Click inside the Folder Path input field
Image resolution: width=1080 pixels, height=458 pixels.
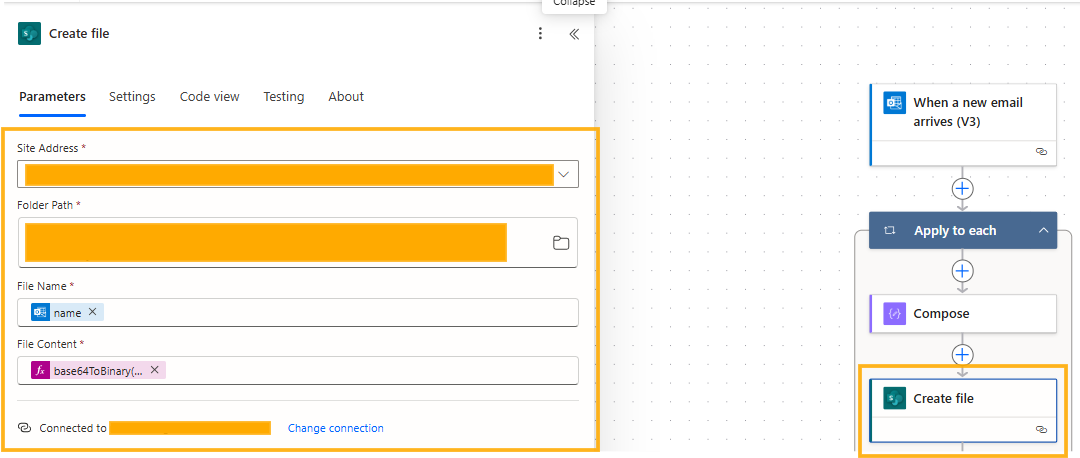[x=298, y=242]
